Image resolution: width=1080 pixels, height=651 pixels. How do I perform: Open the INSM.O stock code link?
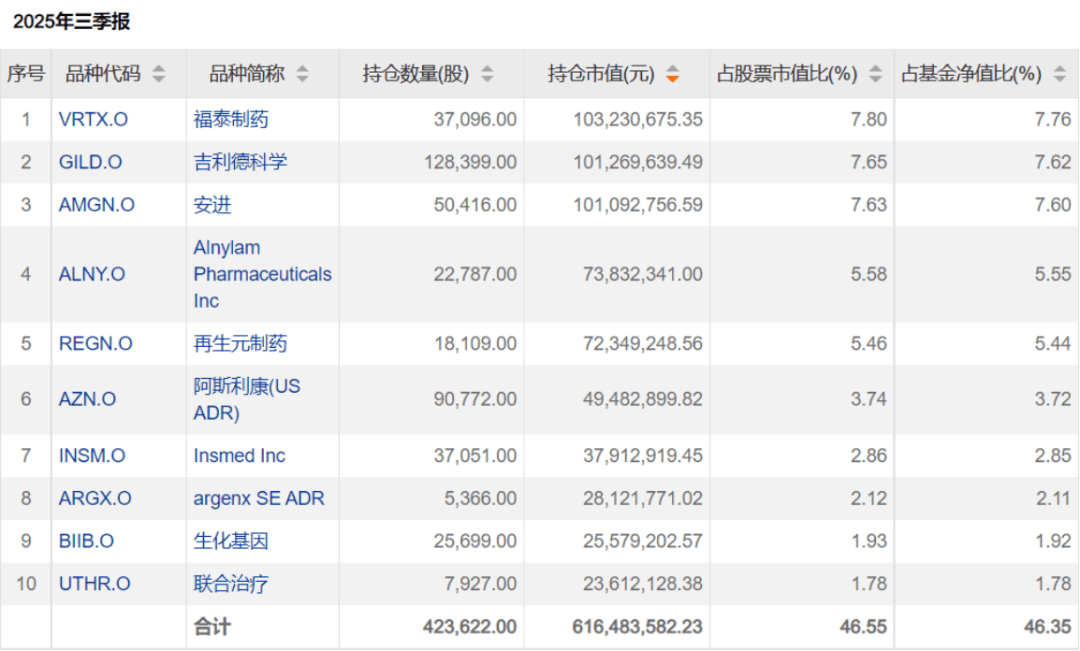pyautogui.click(x=92, y=456)
